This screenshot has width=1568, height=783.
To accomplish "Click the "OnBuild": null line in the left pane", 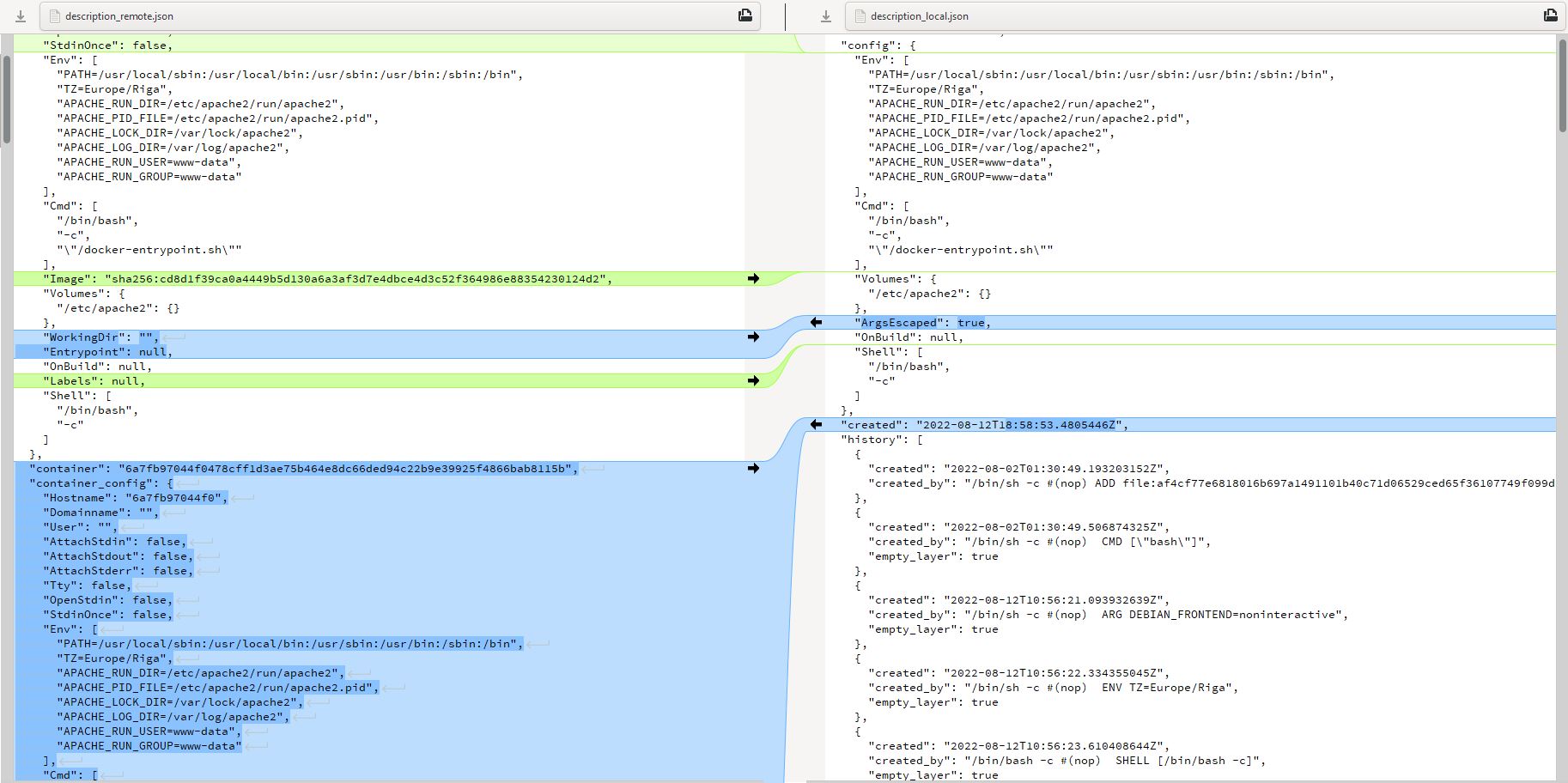I will pyautogui.click(x=97, y=367).
